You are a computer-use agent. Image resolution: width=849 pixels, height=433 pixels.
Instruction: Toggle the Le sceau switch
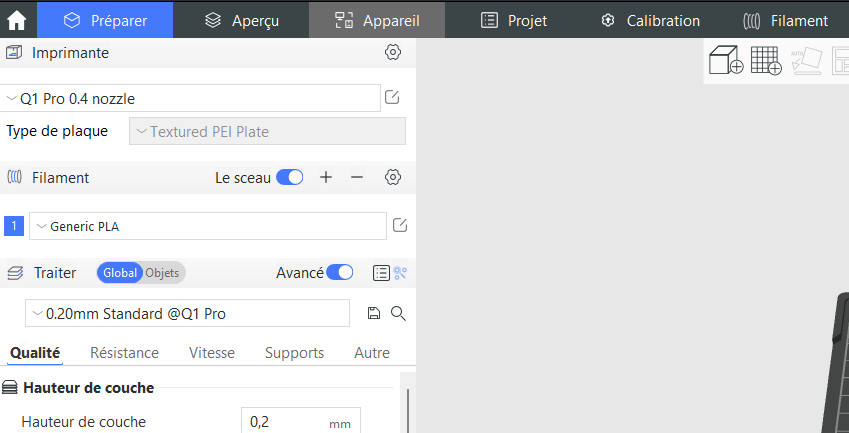click(290, 177)
